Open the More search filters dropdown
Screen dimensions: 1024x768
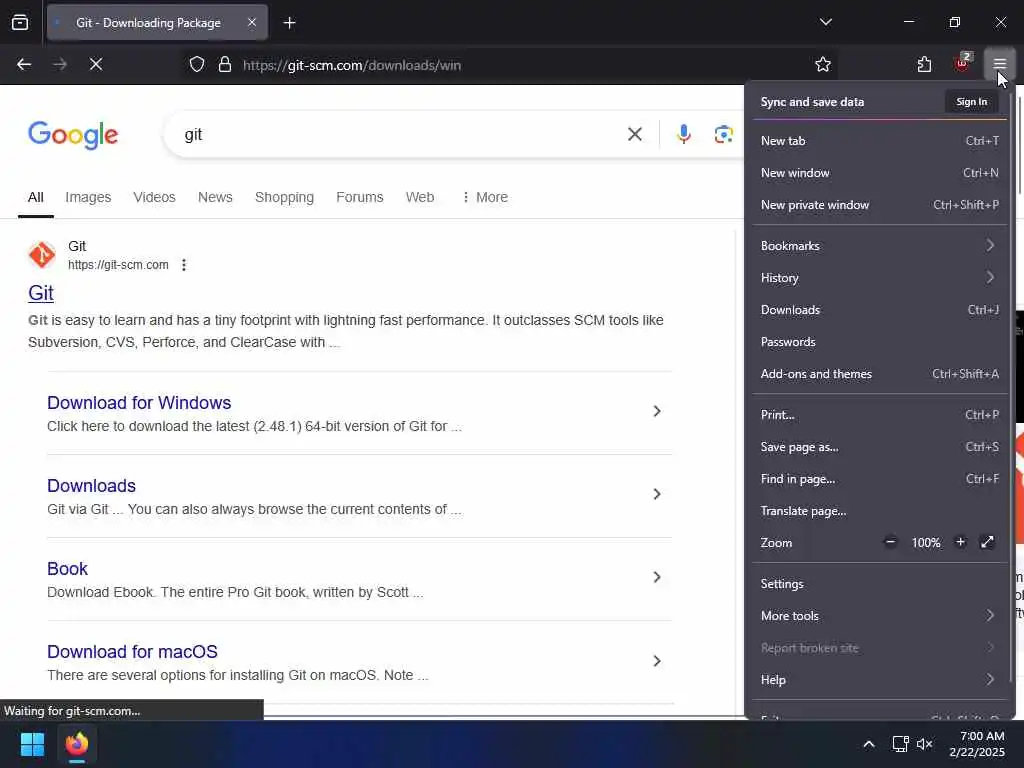coord(485,197)
